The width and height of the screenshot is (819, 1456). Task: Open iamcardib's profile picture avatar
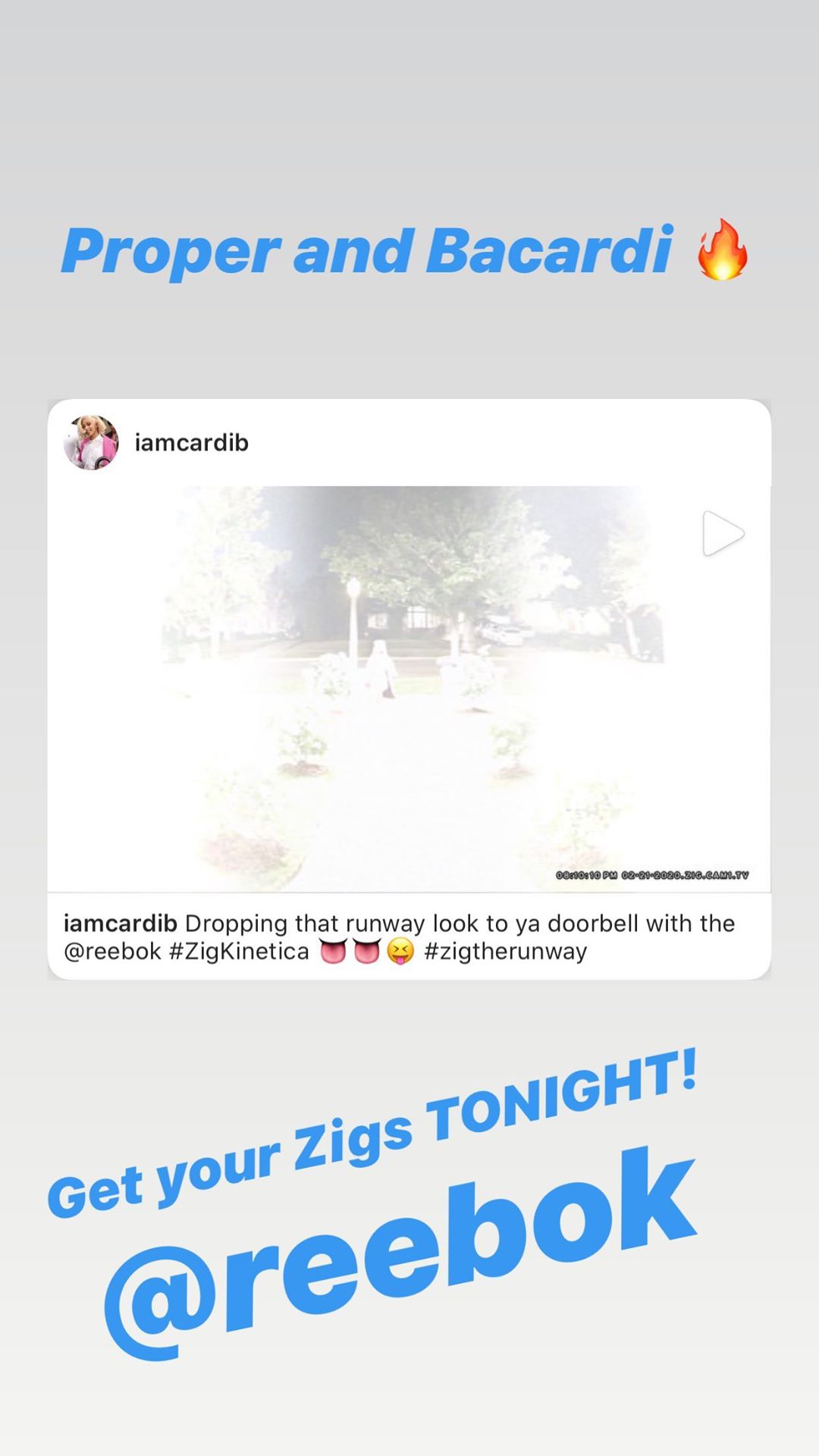click(x=91, y=442)
